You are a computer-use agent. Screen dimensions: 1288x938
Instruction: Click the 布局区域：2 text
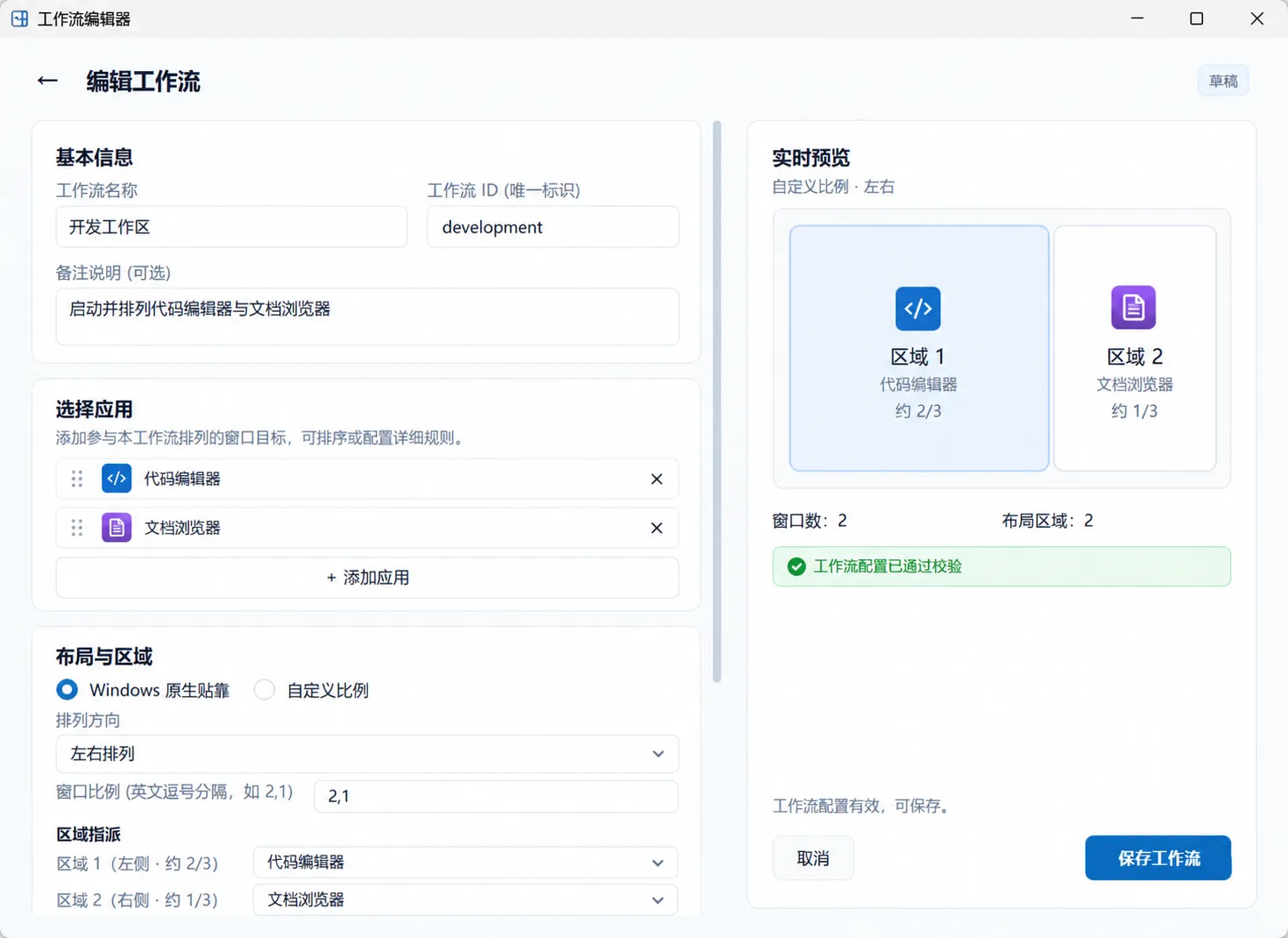click(x=1048, y=521)
